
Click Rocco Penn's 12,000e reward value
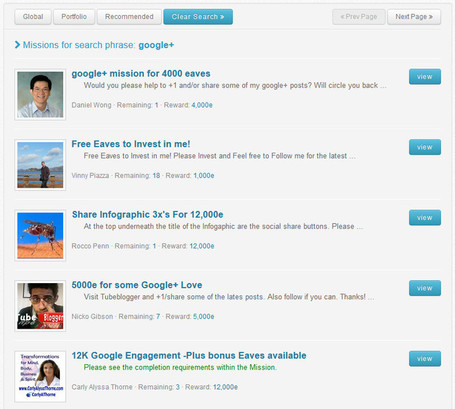pyautogui.click(x=202, y=246)
